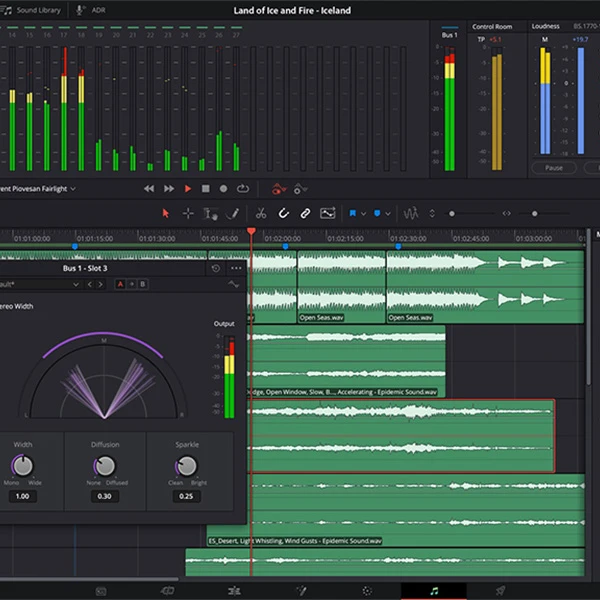Click the Pause button under Loudness
The width and height of the screenshot is (600, 600).
coord(554,168)
